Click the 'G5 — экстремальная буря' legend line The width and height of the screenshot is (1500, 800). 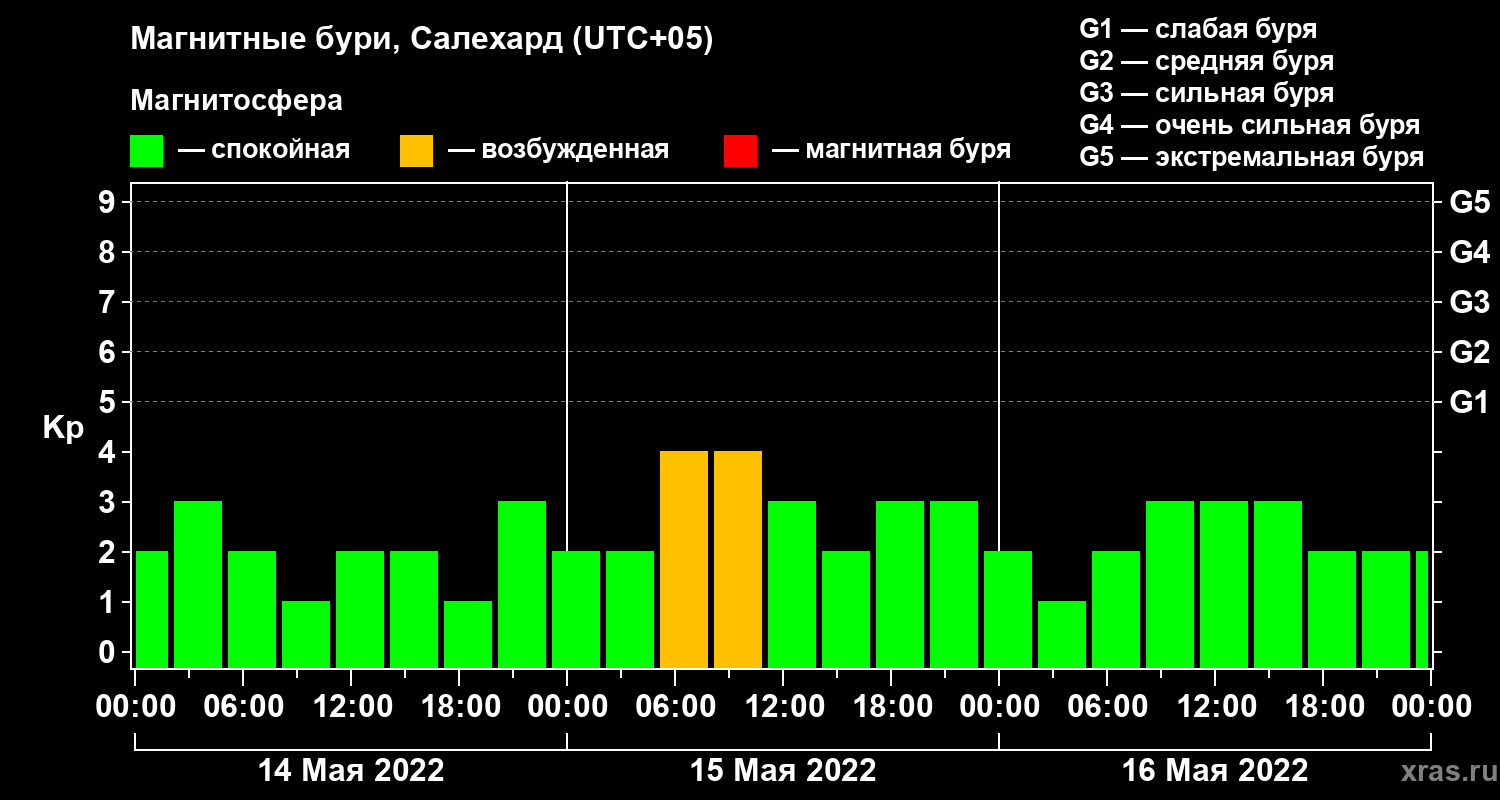1252,157
